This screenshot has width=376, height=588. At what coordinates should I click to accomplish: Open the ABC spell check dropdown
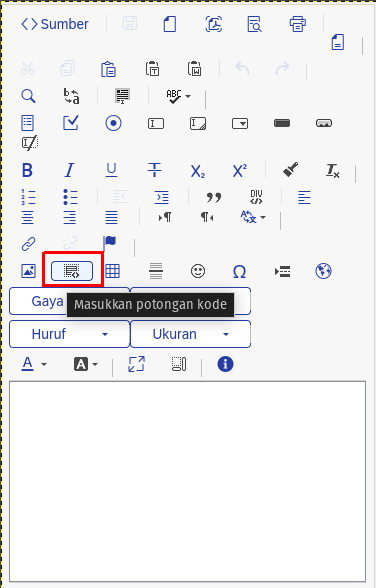click(178, 96)
